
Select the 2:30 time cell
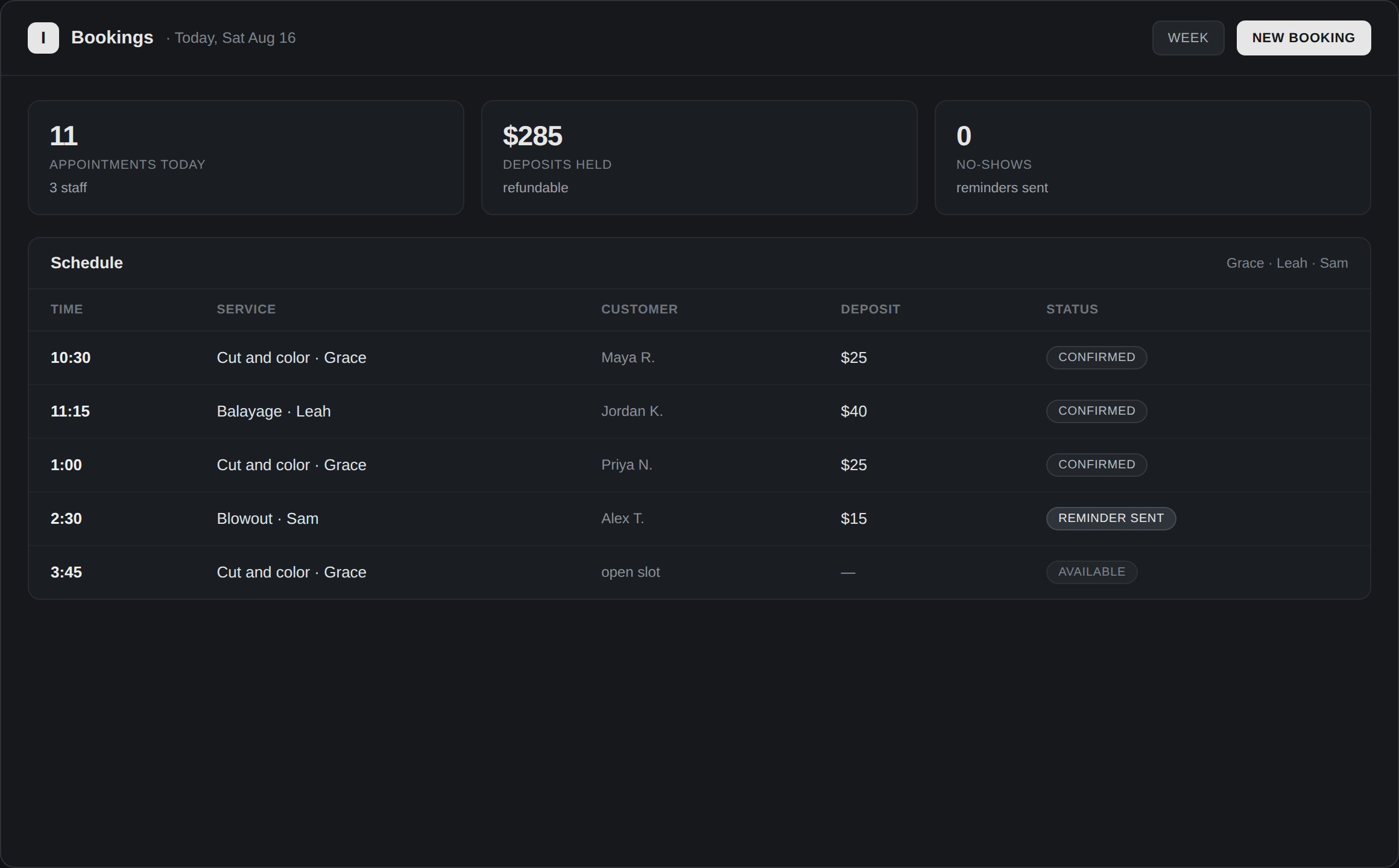pyautogui.click(x=66, y=518)
